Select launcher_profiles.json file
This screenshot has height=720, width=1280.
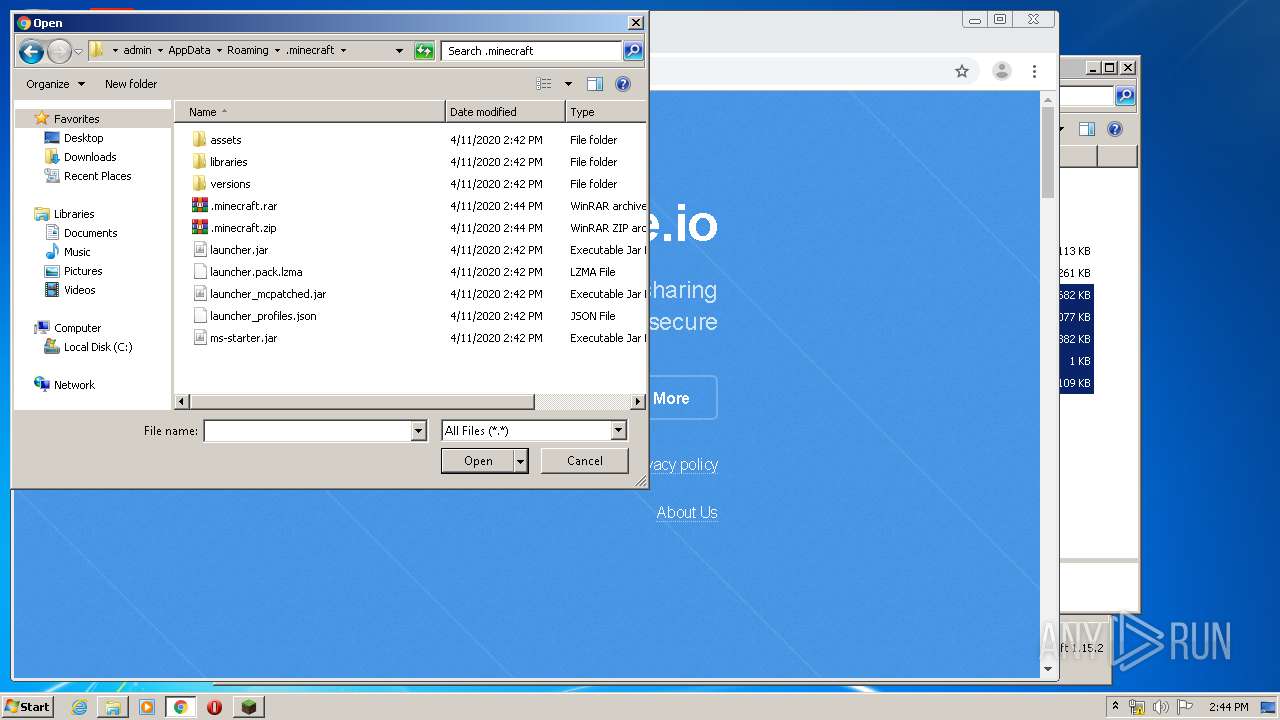click(x=263, y=316)
